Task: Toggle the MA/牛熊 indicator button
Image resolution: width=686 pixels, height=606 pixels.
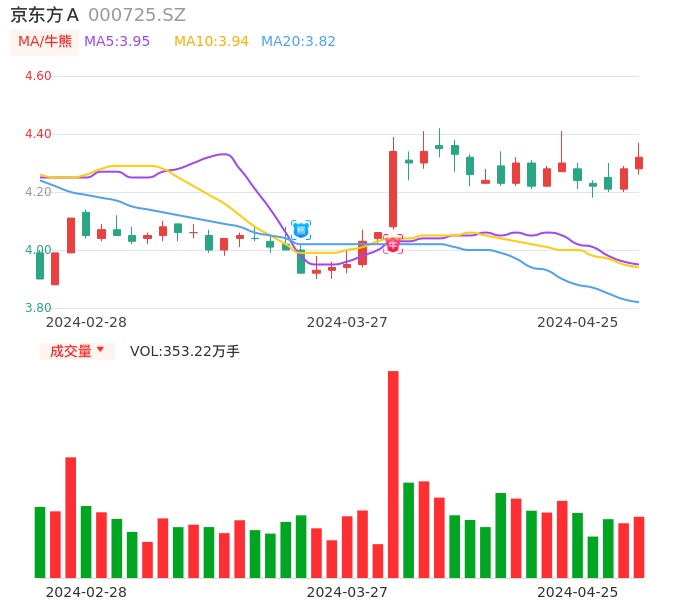Action: [45, 41]
